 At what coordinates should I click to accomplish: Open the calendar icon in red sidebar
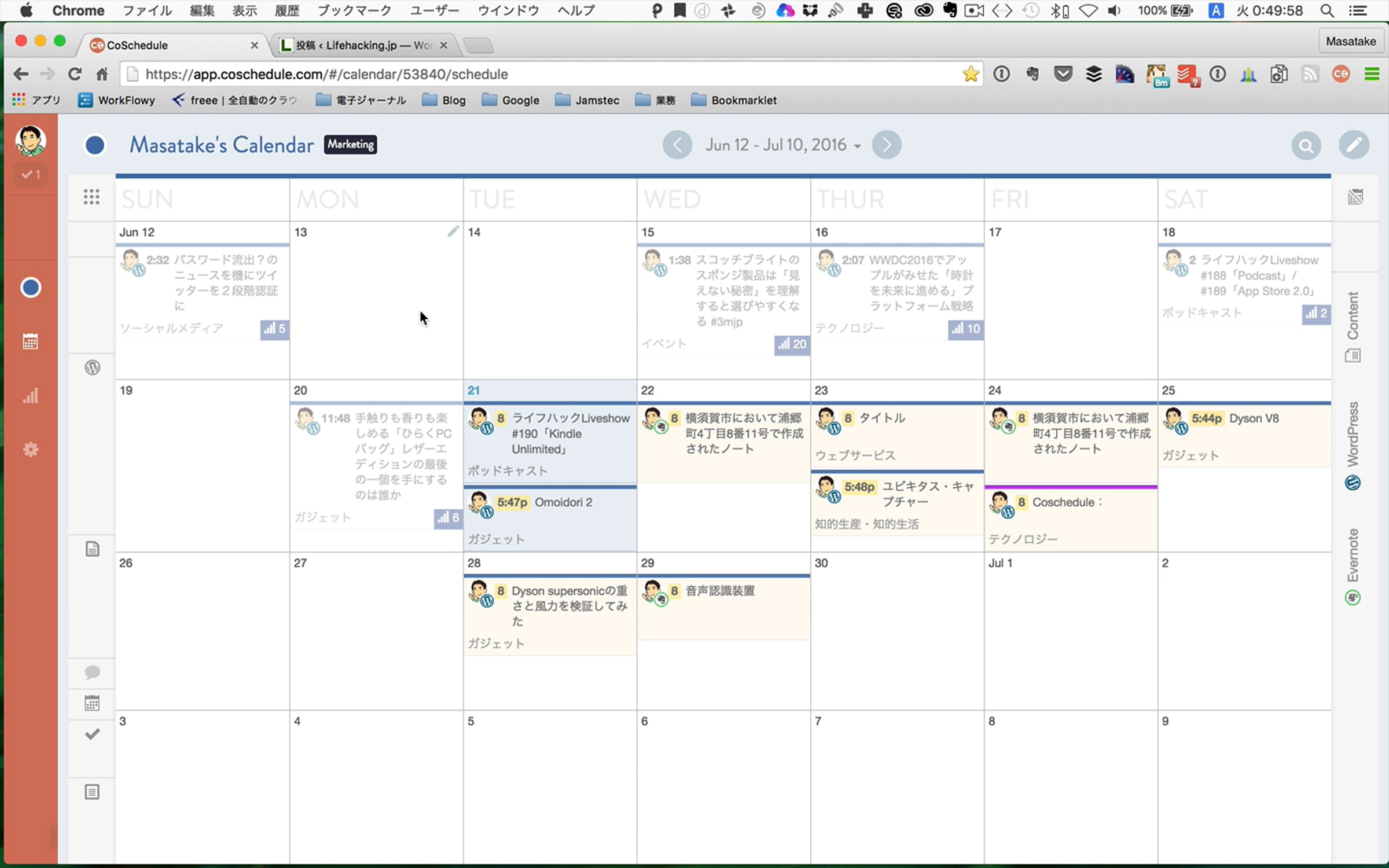tap(31, 341)
